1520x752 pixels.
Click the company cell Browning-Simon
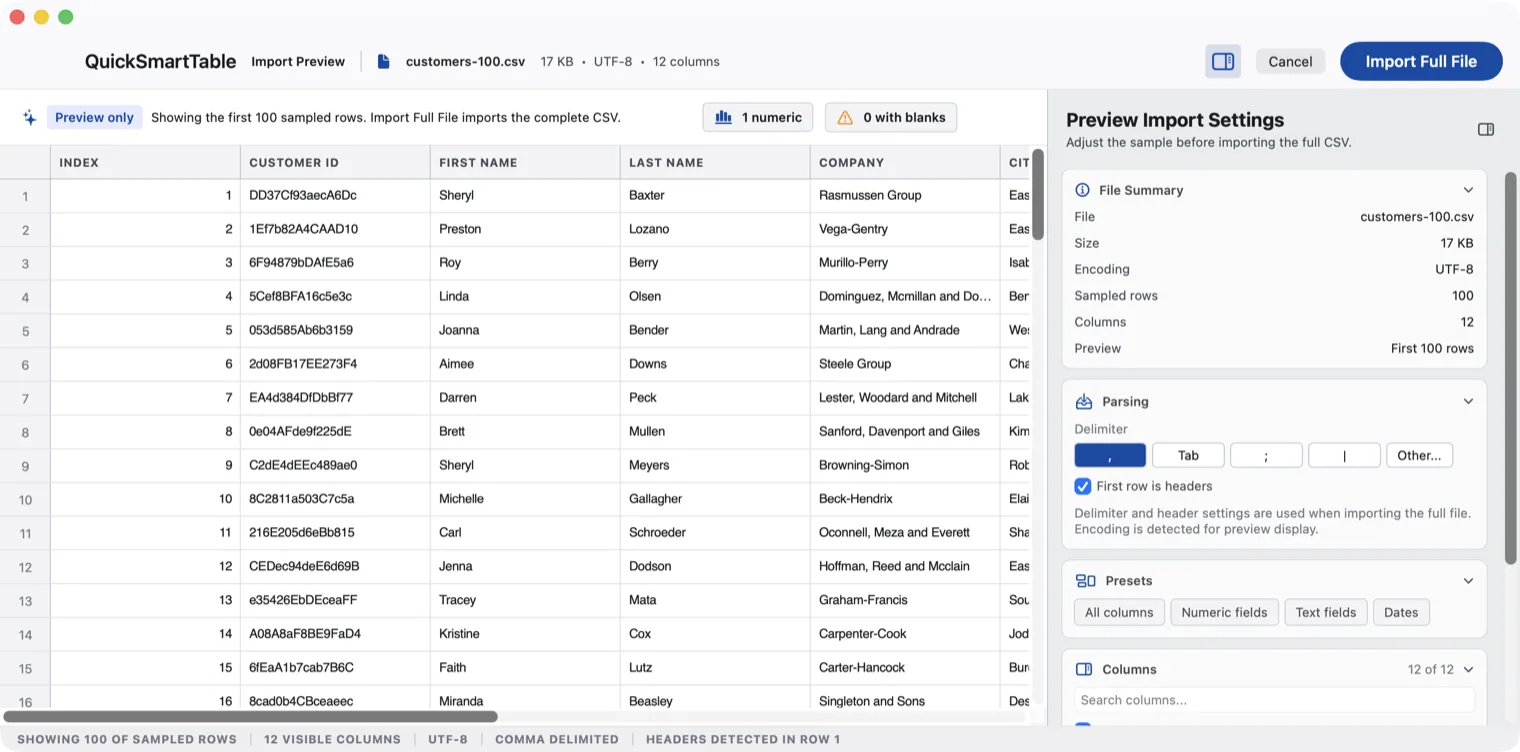click(x=905, y=465)
